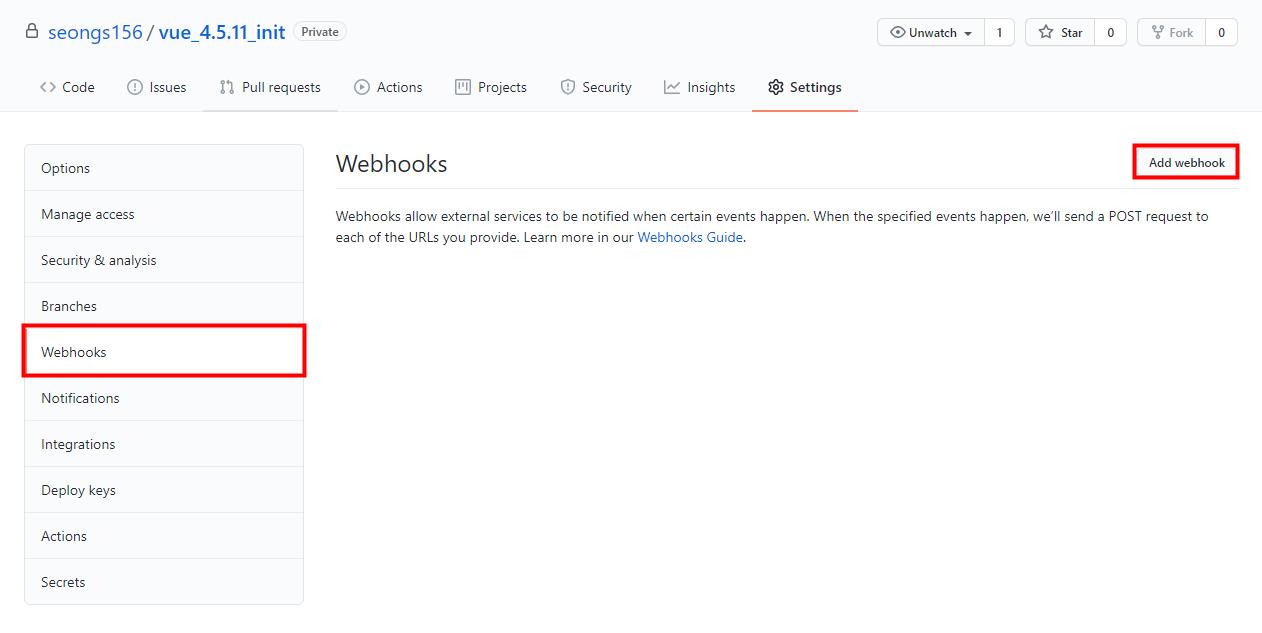Screen dimensions: 1262x633
Task: Click the Webhooks page heading
Action: (x=391, y=164)
